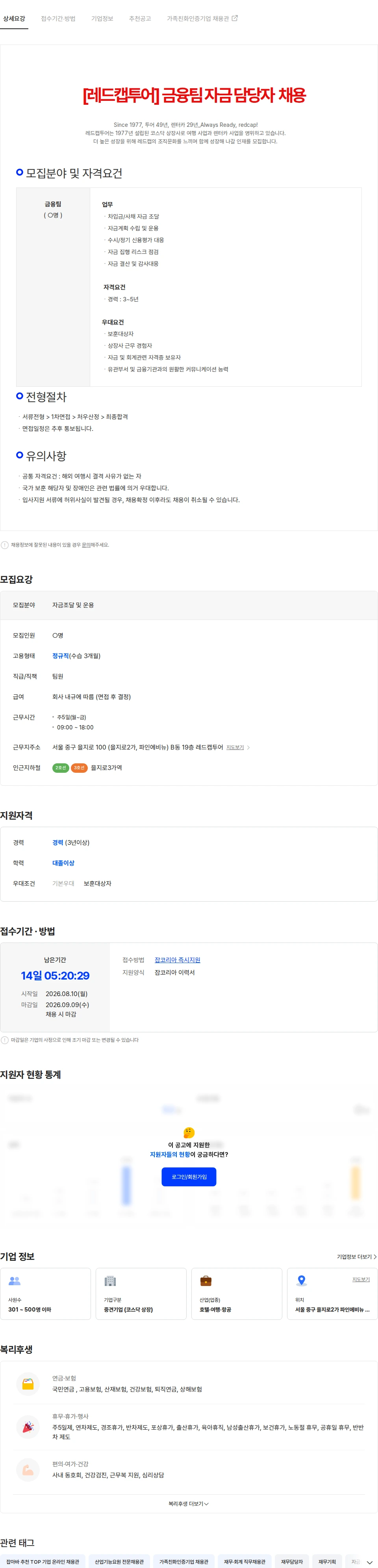Select the 상세요강 tab
Image resolution: width=378 pixels, height=1568 pixels.
click(14, 19)
